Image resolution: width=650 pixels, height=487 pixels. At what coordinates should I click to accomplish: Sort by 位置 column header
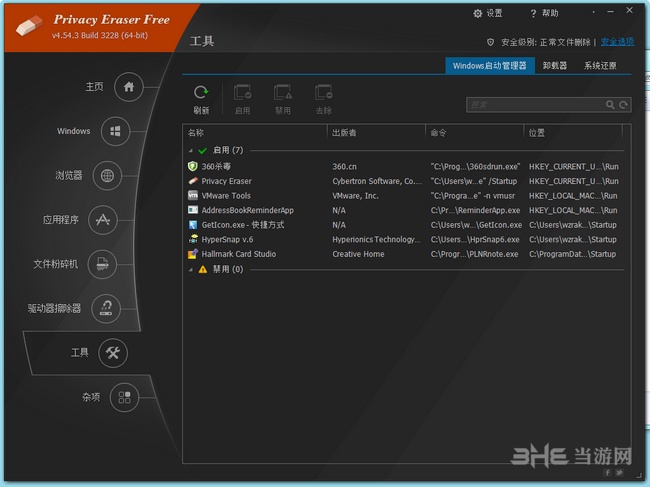573,133
